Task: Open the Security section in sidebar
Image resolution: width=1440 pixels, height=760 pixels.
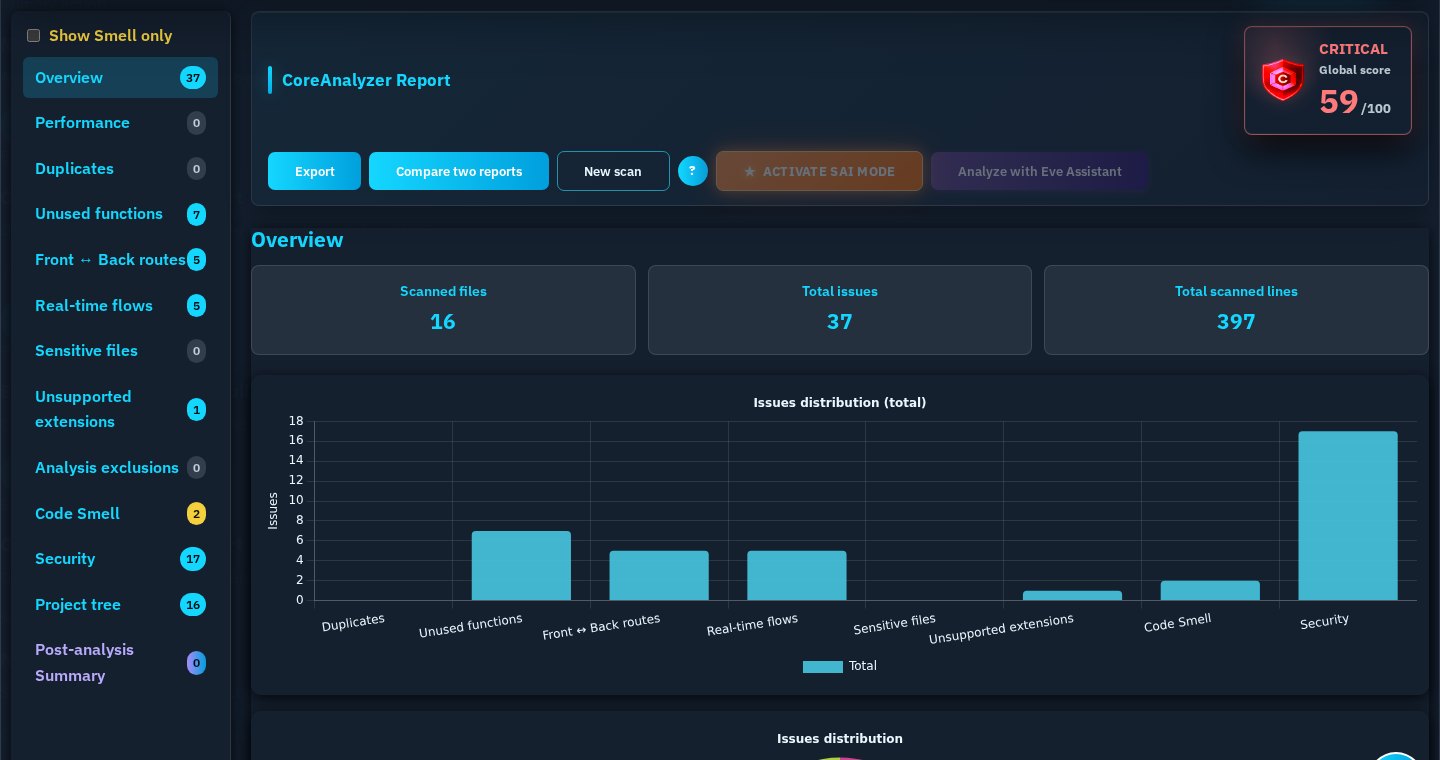Action: point(120,559)
